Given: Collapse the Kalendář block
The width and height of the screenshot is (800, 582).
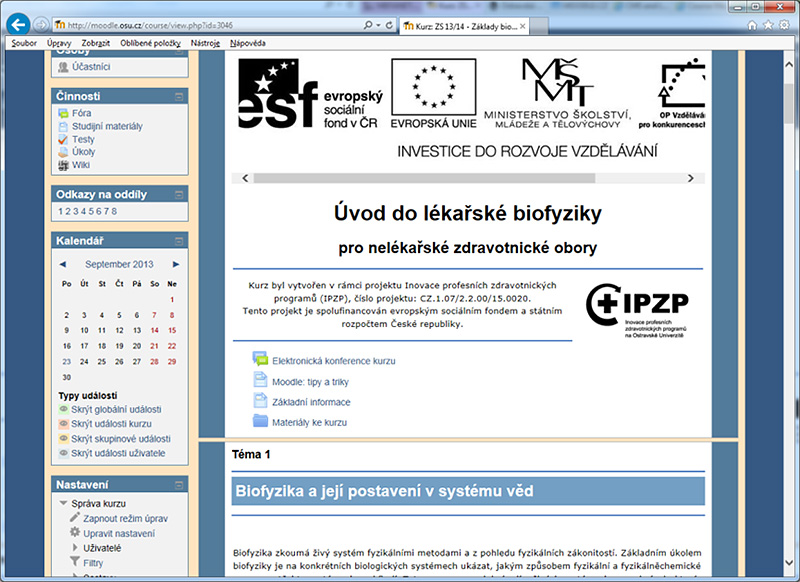Looking at the screenshot, I should [179, 241].
